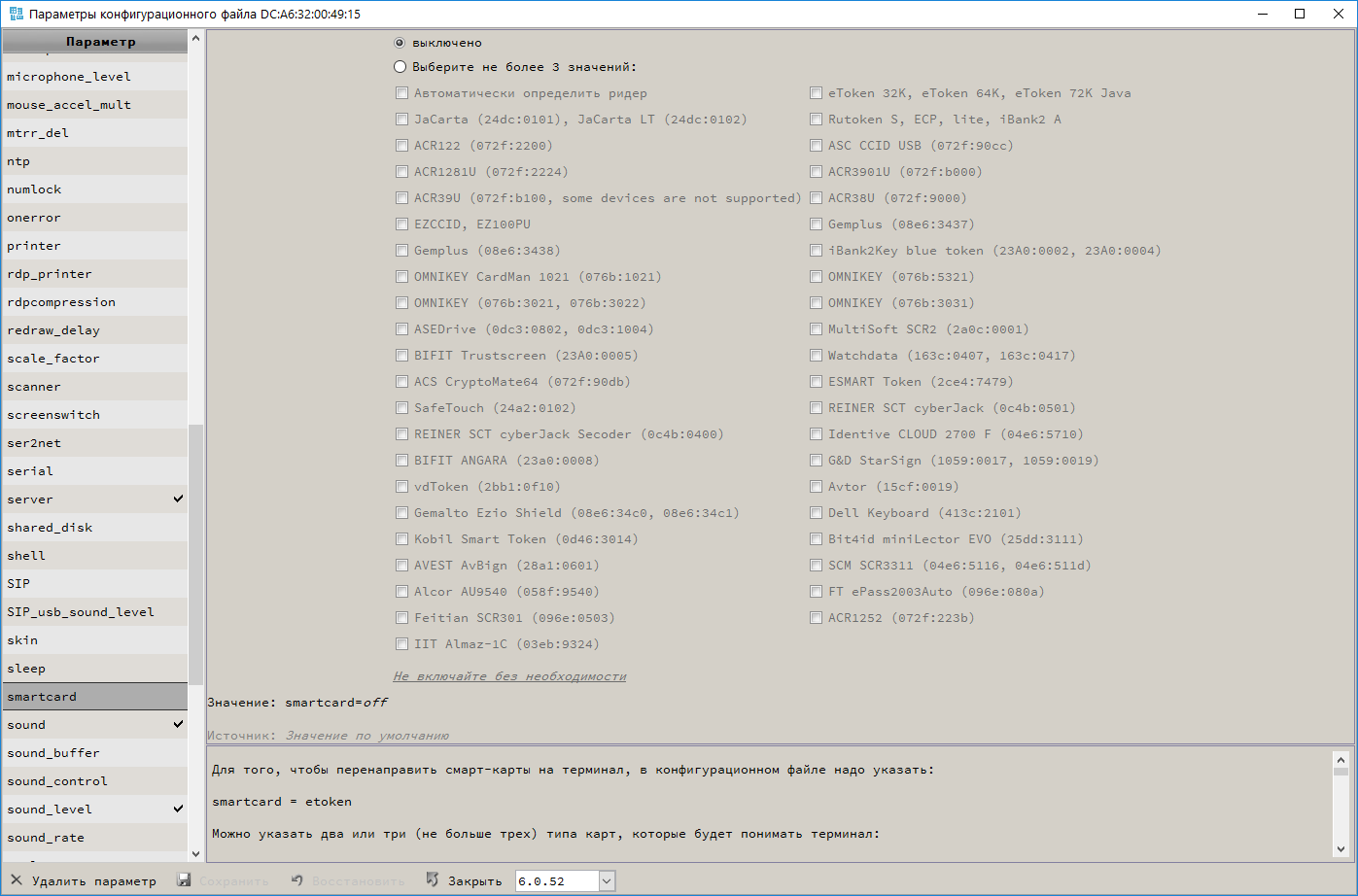Click the undo arrow restore icon
The width and height of the screenshot is (1358, 896).
(x=297, y=880)
